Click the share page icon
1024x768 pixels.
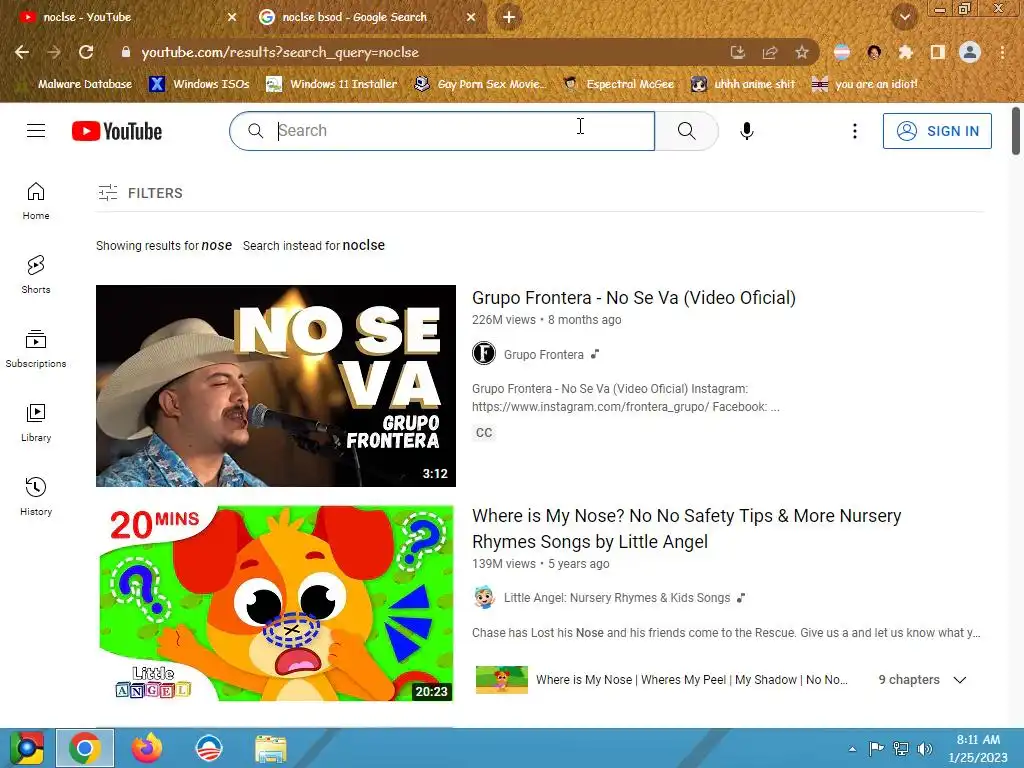(770, 52)
